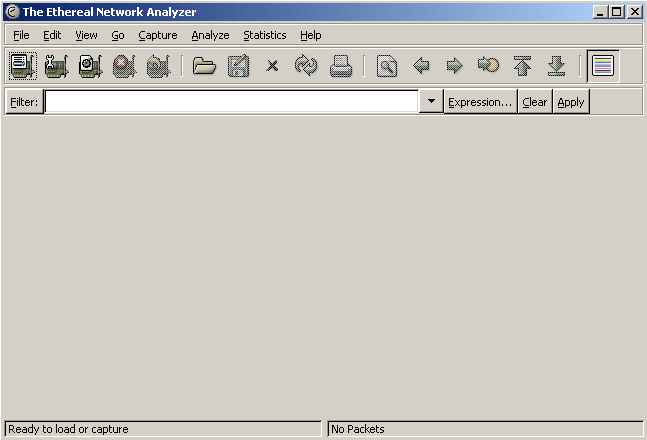Apply the display filter
The height and width of the screenshot is (440, 647).
coord(571,102)
